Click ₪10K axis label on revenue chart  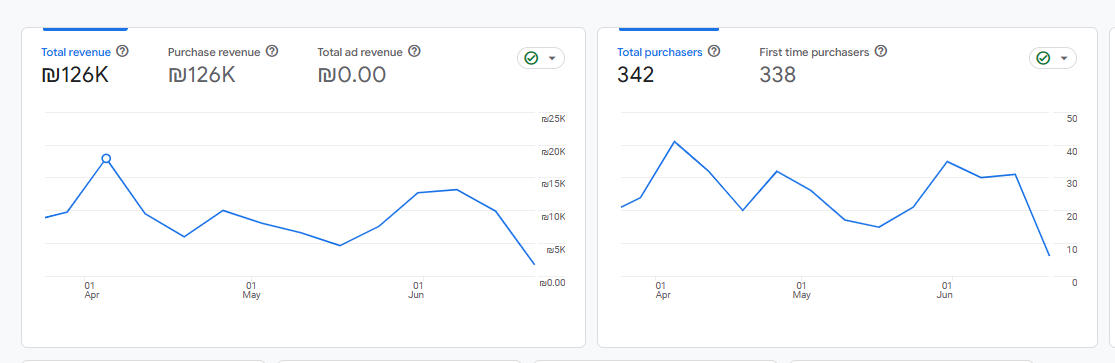coord(553,216)
